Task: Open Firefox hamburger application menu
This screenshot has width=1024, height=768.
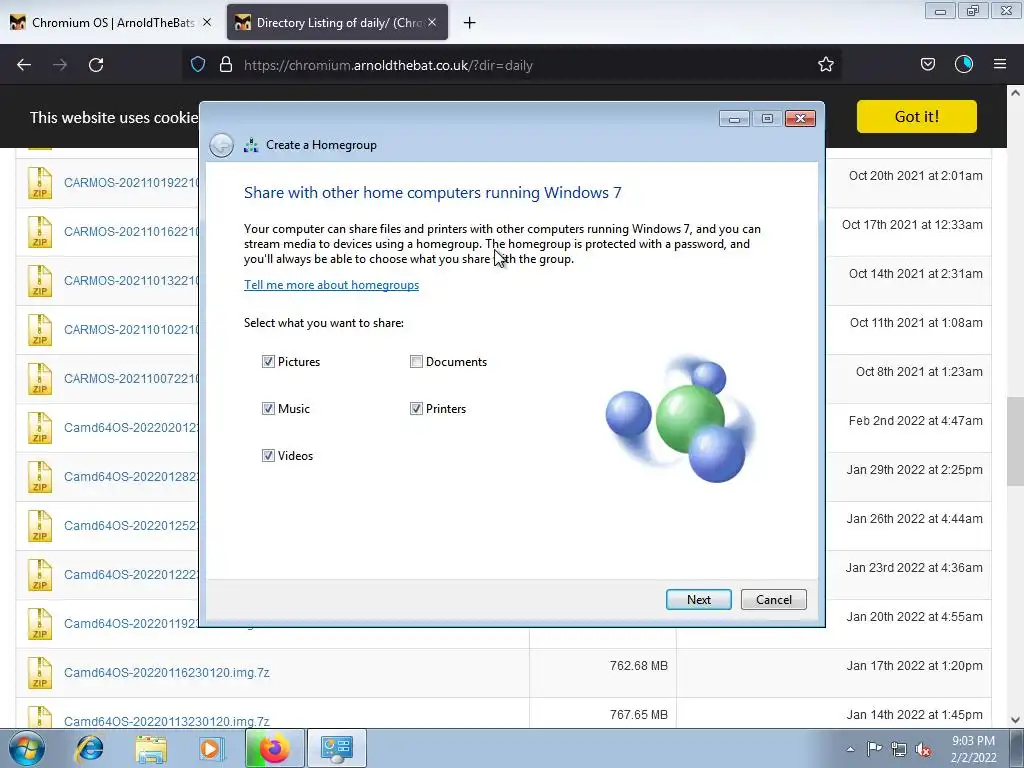Action: (1000, 65)
